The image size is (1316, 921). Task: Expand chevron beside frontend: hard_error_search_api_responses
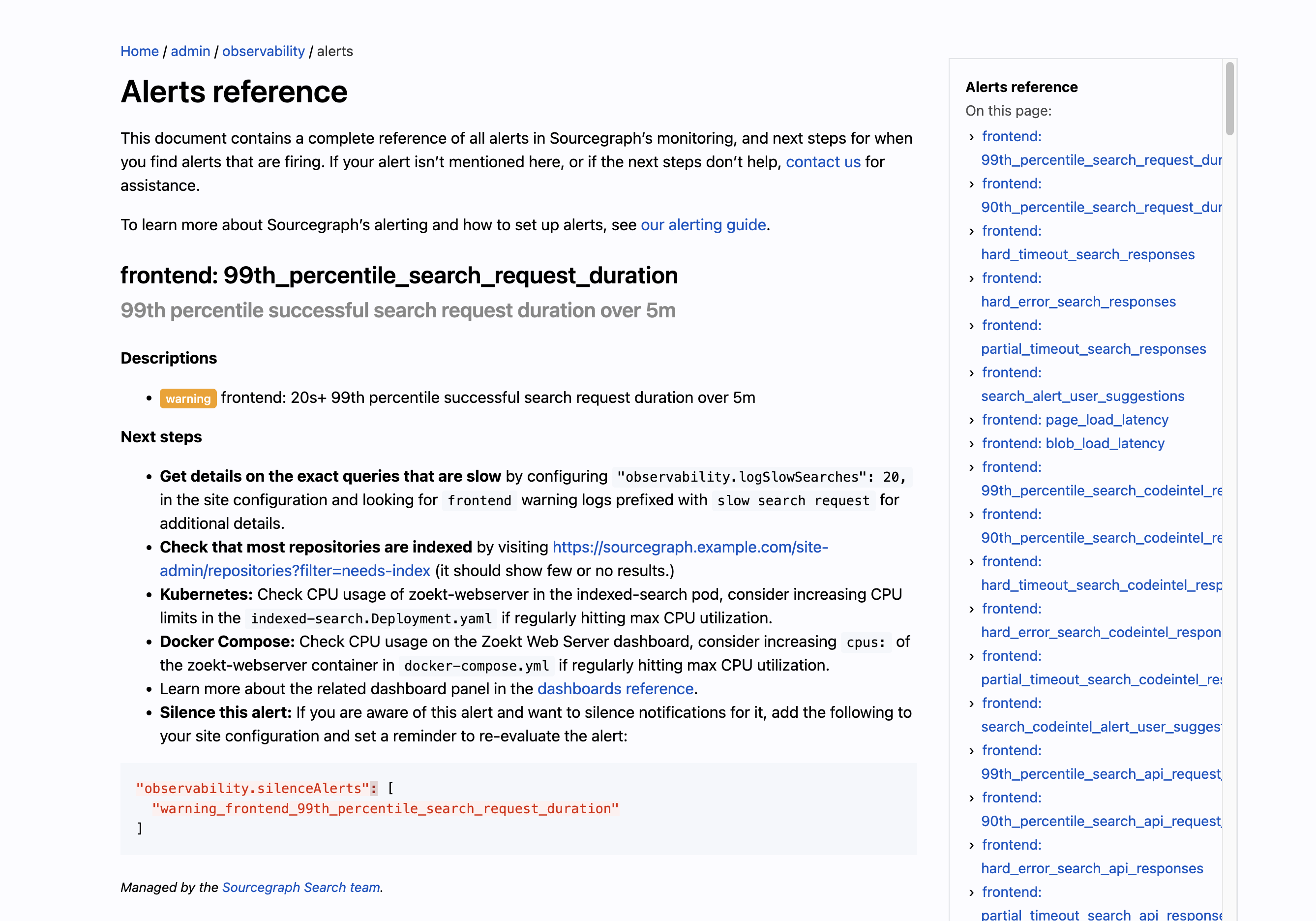coord(971,845)
